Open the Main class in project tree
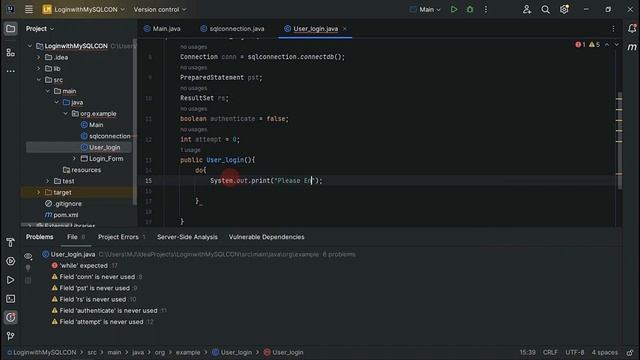The width and height of the screenshot is (640, 360). 92,125
